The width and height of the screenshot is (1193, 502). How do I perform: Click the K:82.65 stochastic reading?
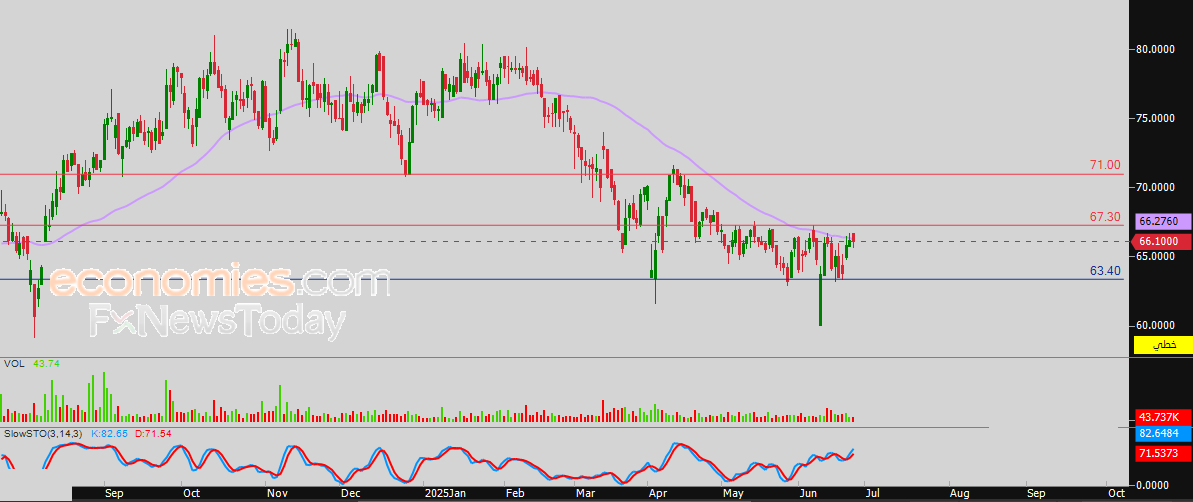[x=110, y=434]
